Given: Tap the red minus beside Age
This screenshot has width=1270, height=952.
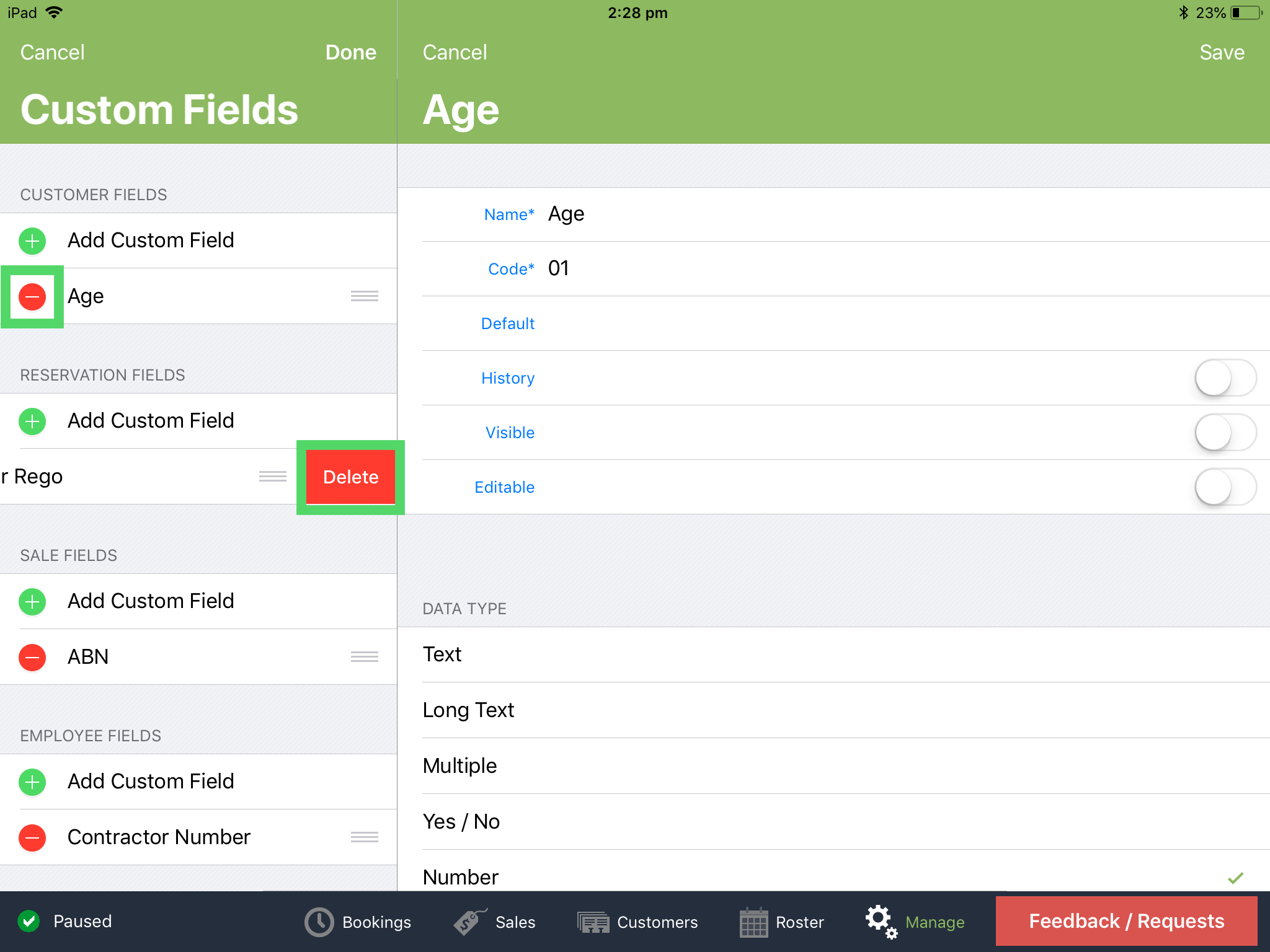Looking at the screenshot, I should coord(32,296).
